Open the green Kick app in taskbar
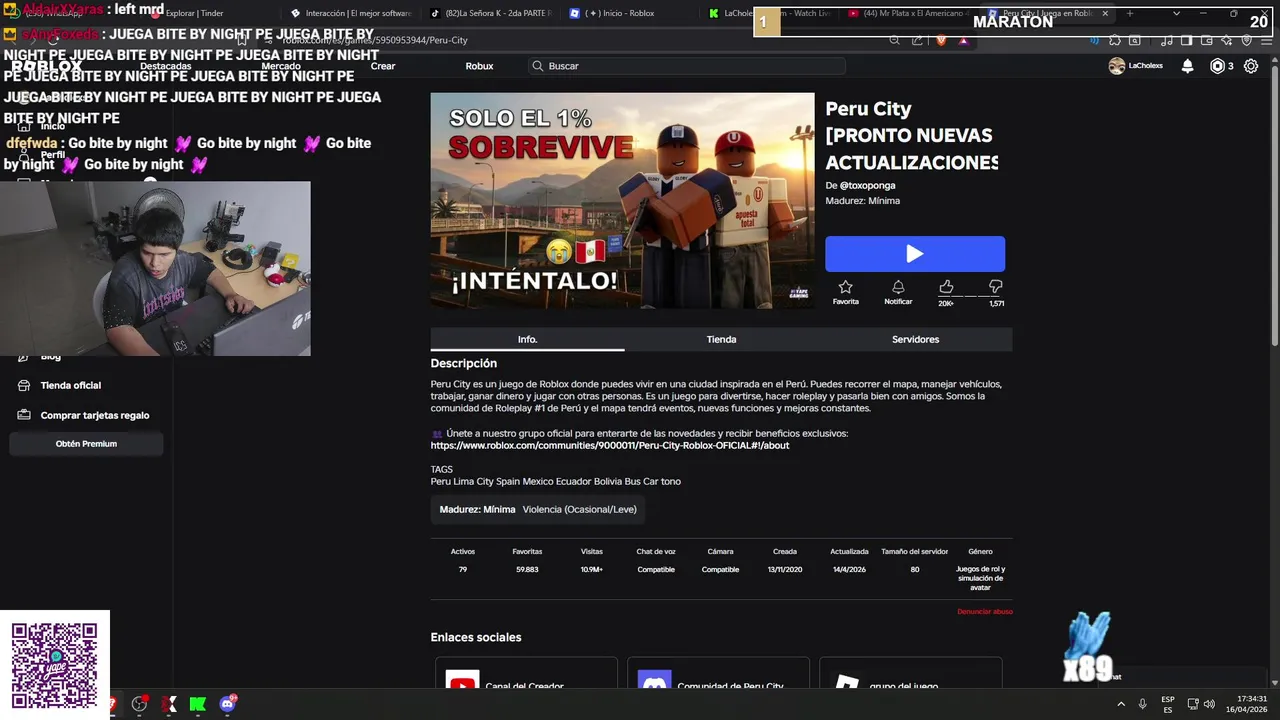 (198, 704)
